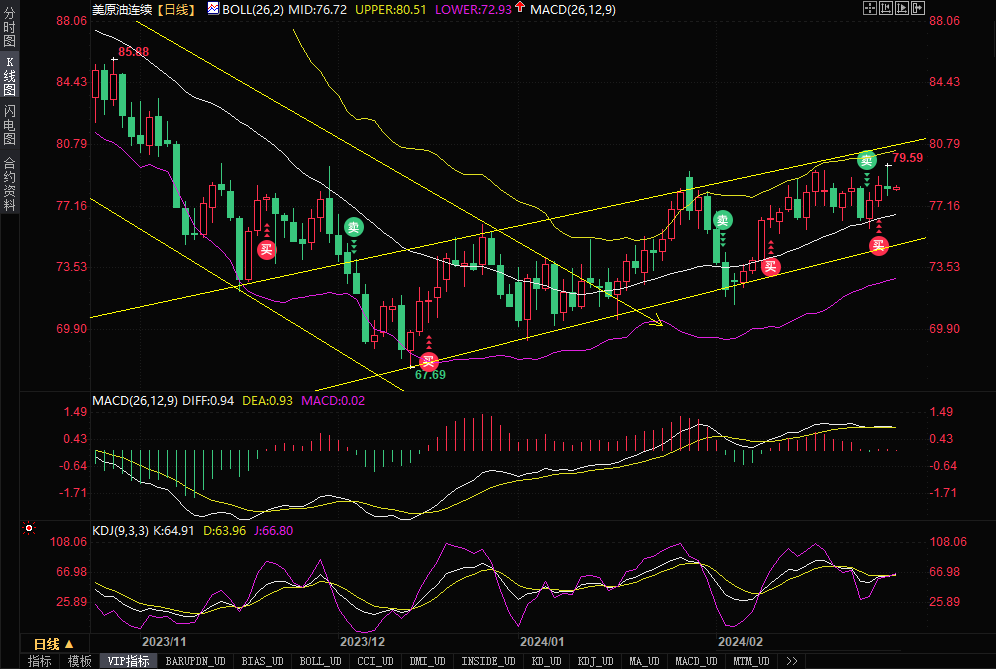Click the playback arrow chart icon
The height and width of the screenshot is (669, 996).
[x=902, y=8]
